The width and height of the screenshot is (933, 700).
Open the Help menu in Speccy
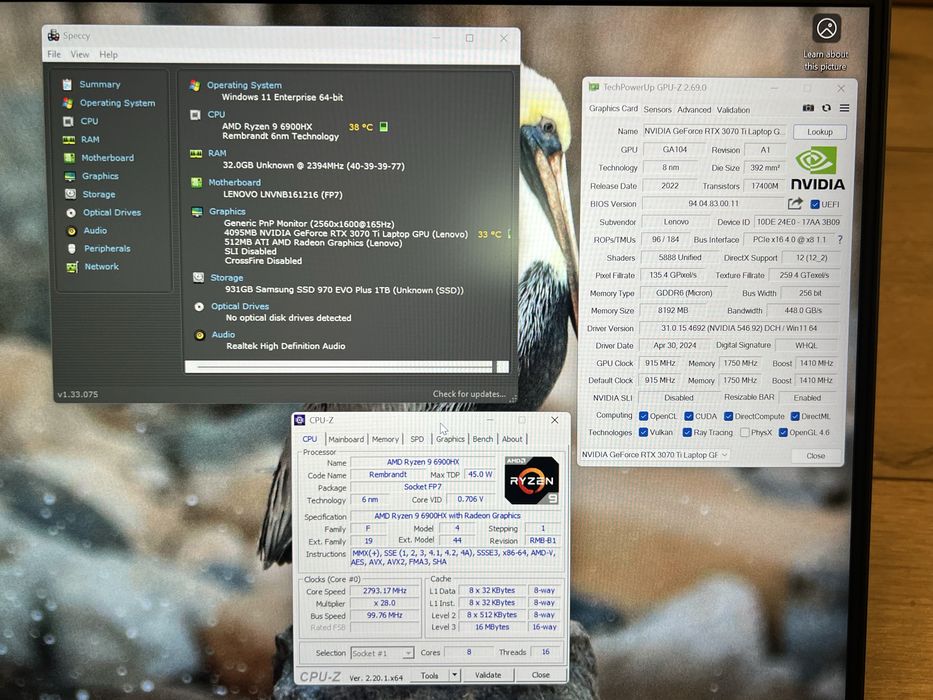(x=108, y=55)
